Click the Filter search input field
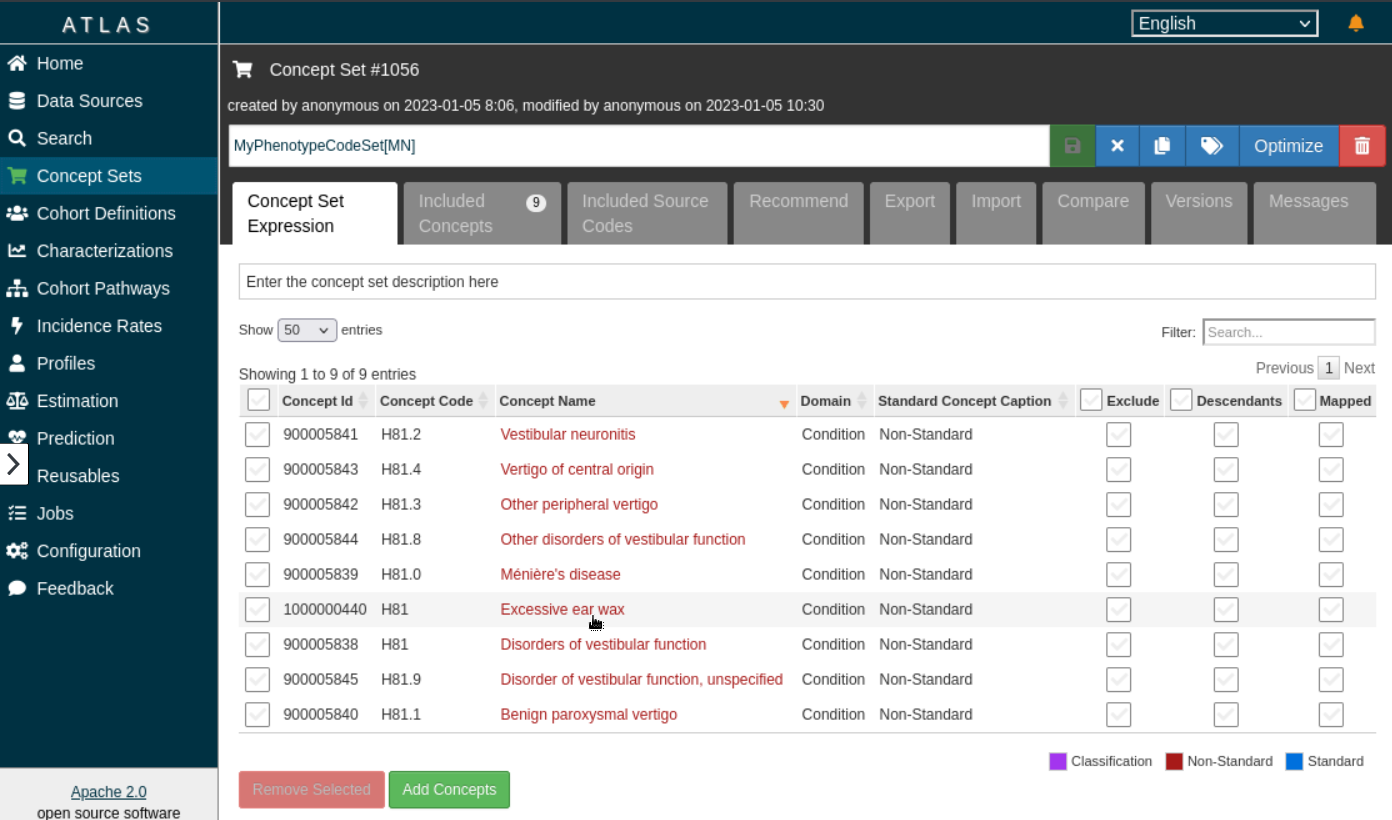Image resolution: width=1392 pixels, height=820 pixels. click(1288, 332)
